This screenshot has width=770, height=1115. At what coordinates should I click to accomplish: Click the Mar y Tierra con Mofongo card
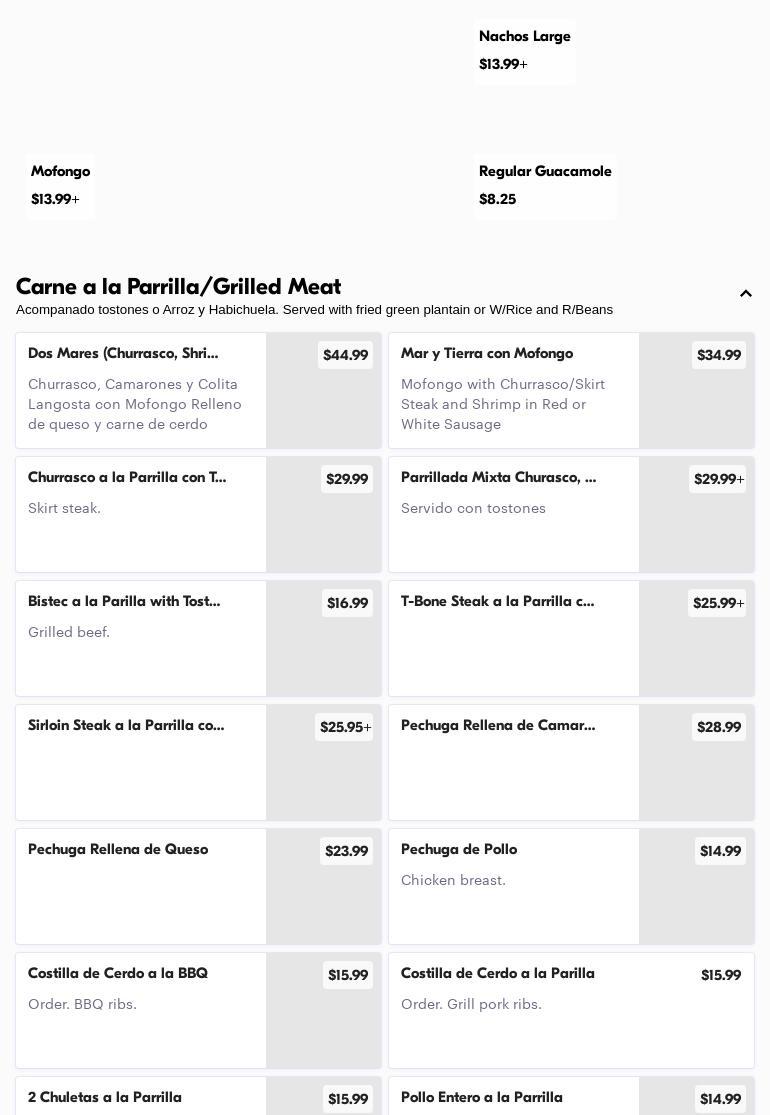513,391
